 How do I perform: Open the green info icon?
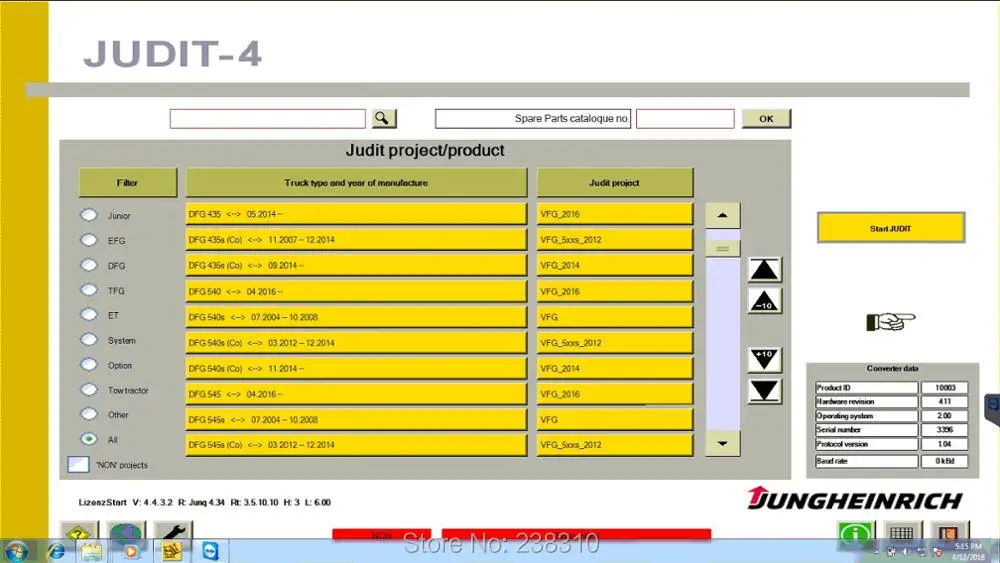tap(855, 532)
